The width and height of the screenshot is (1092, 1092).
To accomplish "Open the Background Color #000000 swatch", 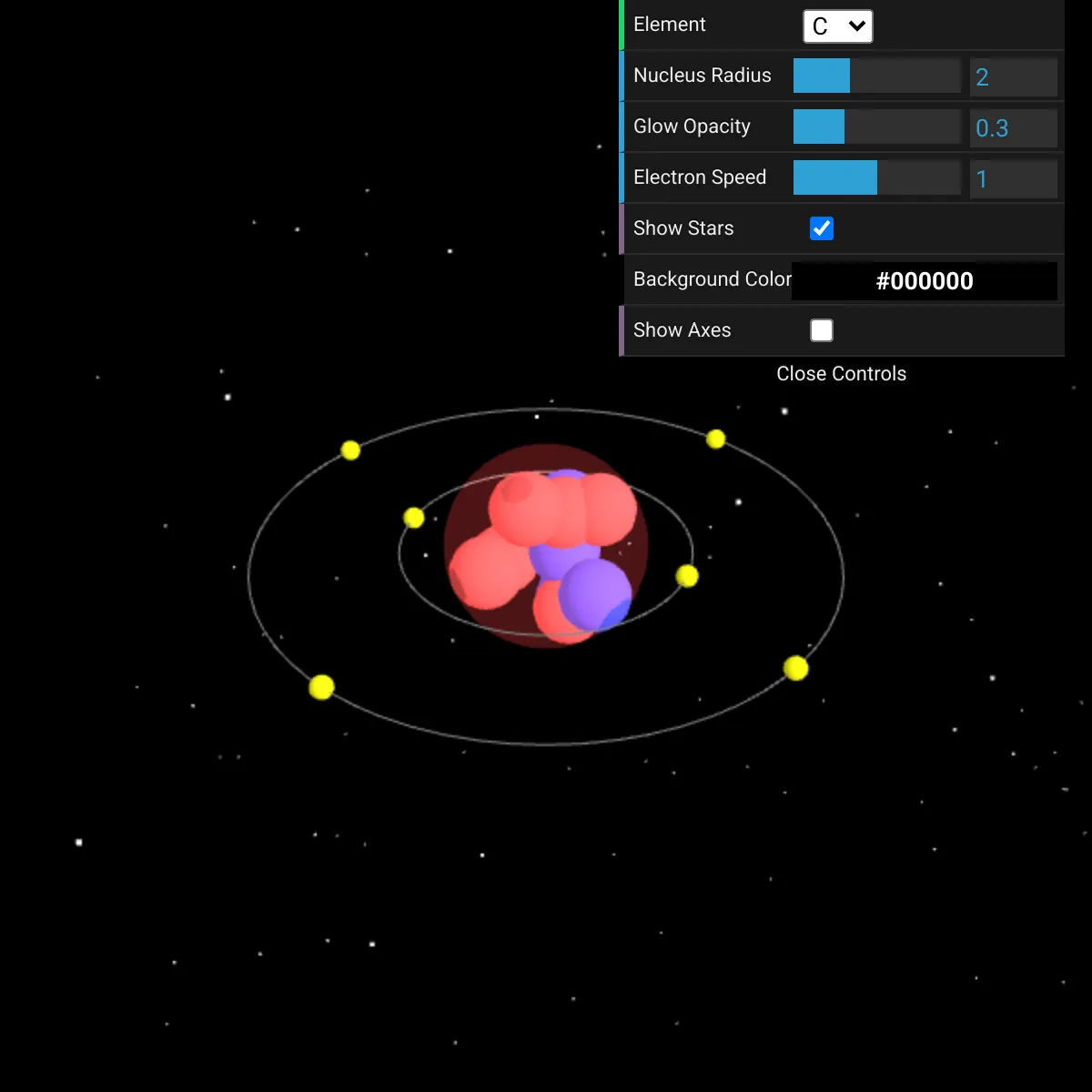I will [924, 280].
